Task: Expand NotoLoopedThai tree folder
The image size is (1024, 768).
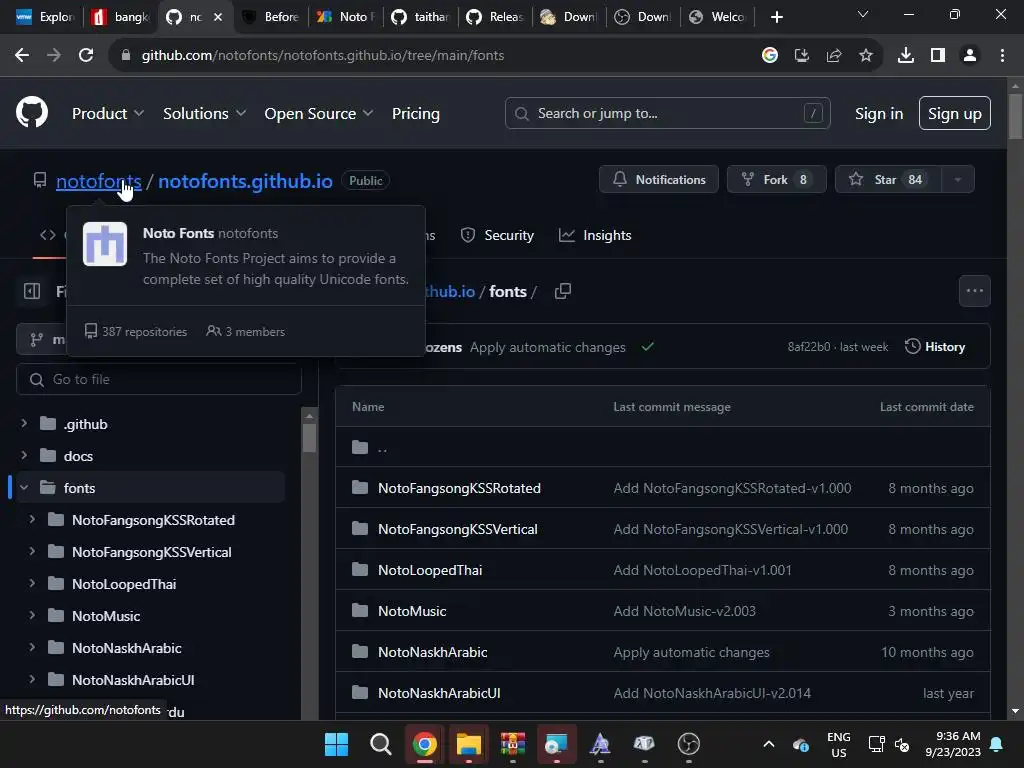Action: [x=32, y=583]
